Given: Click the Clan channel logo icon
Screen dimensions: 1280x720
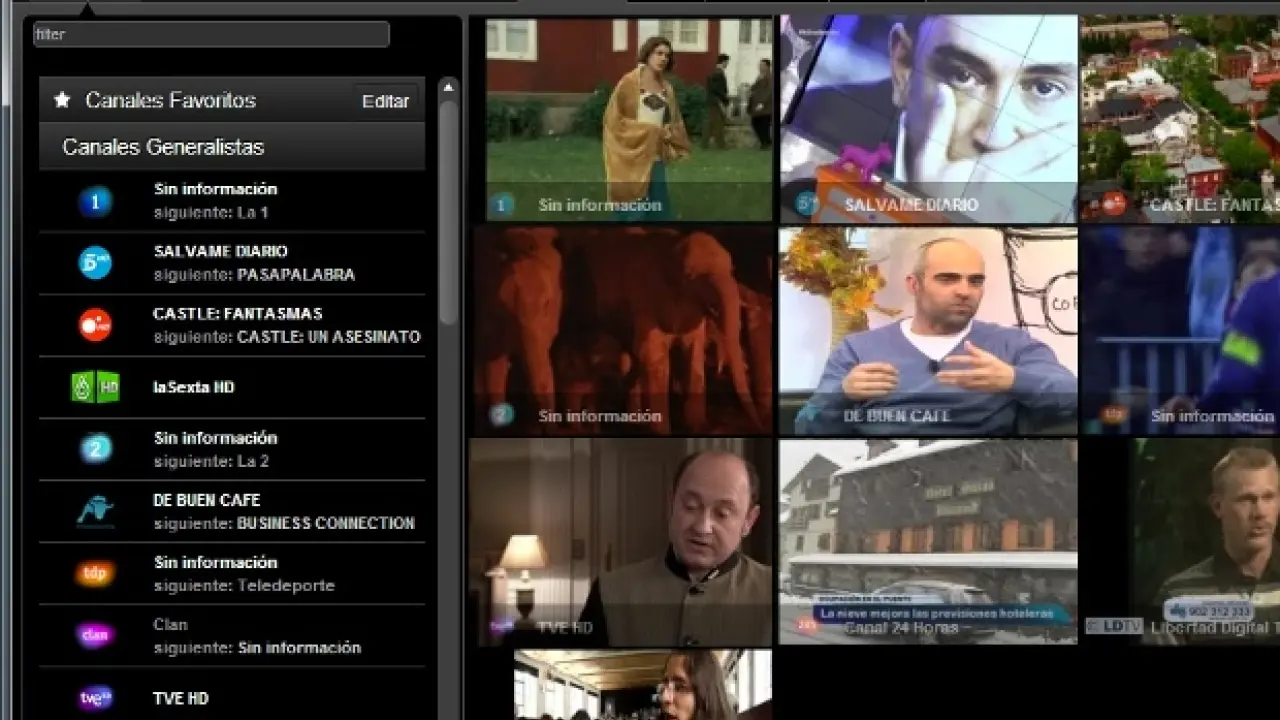Looking at the screenshot, I should 95,635.
